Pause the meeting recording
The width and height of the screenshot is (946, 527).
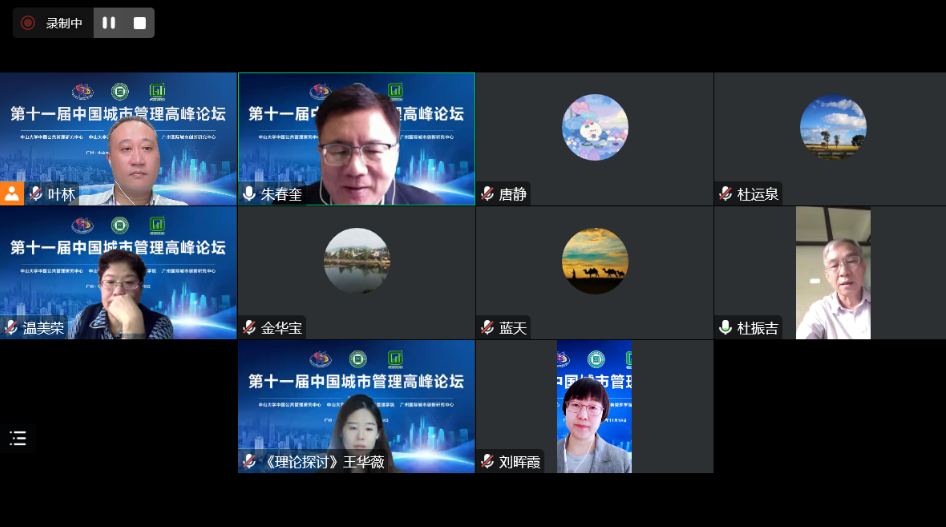109,23
